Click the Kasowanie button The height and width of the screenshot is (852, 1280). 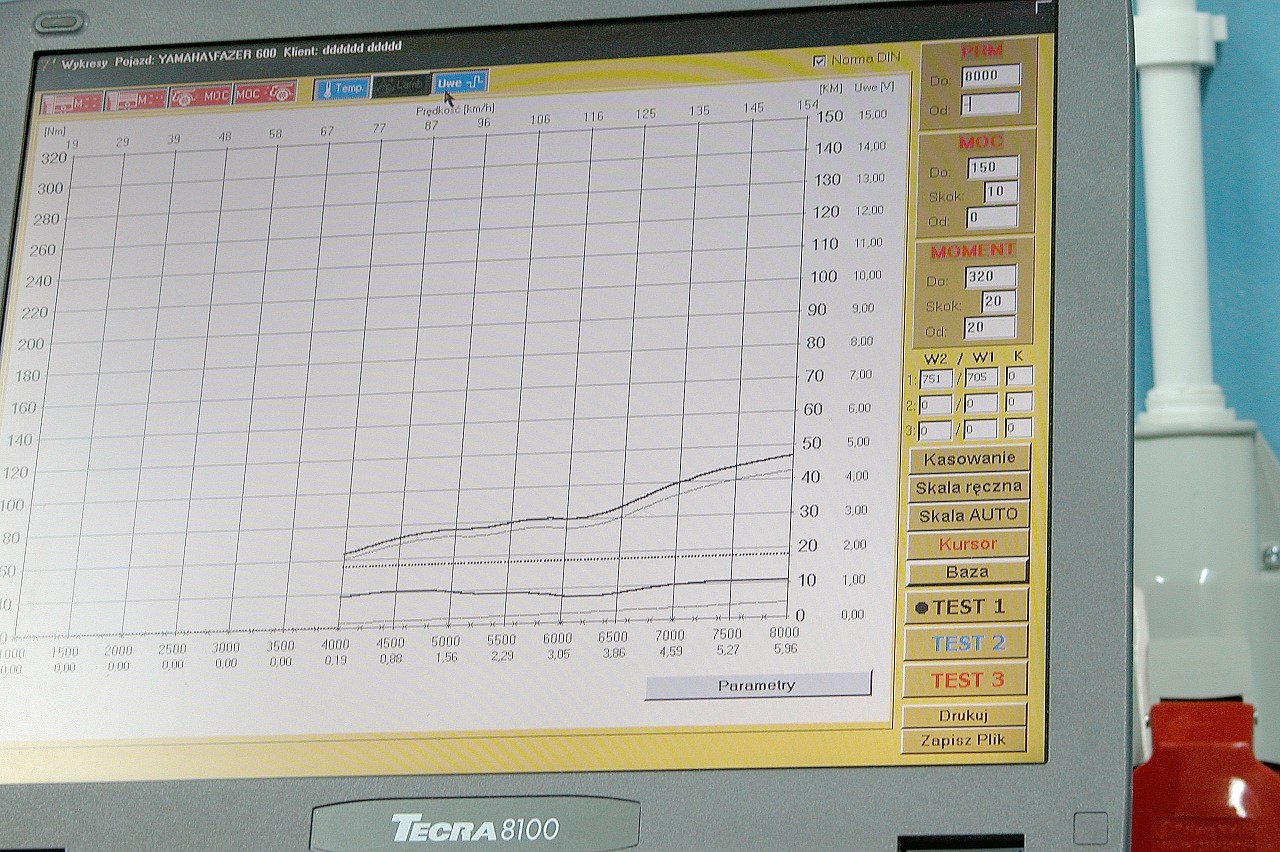click(x=968, y=459)
